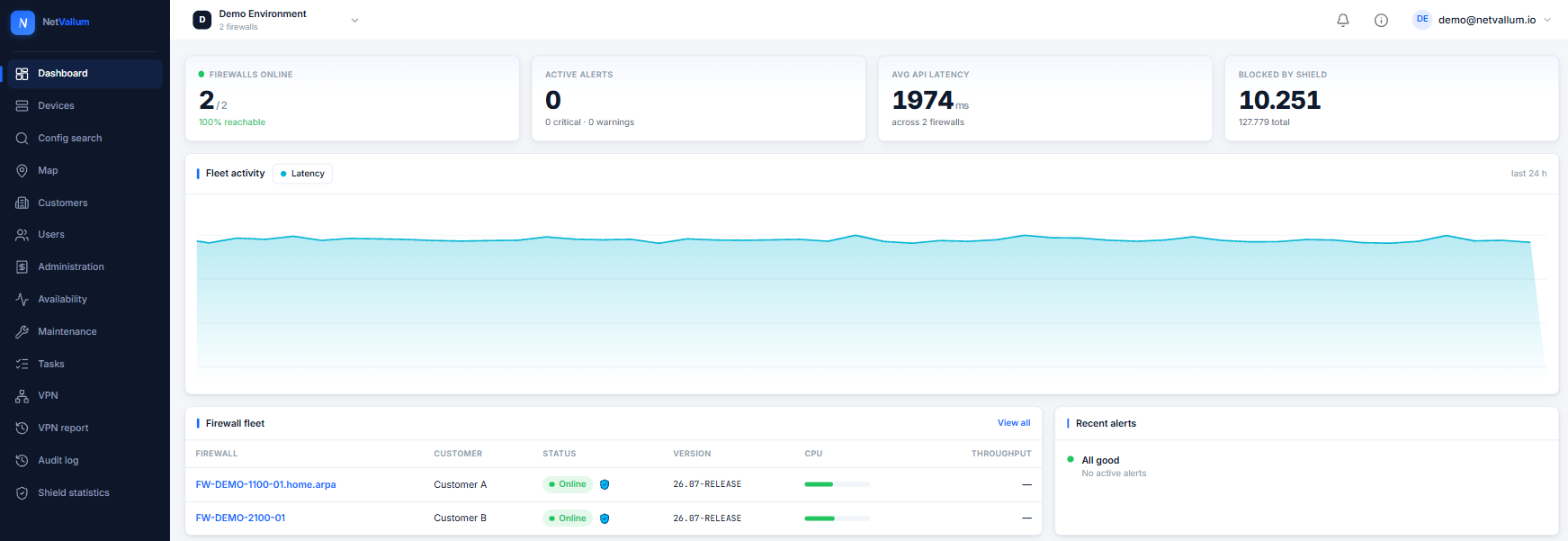Open VPN menu item
This screenshot has width=1568, height=541.
pos(85,396)
